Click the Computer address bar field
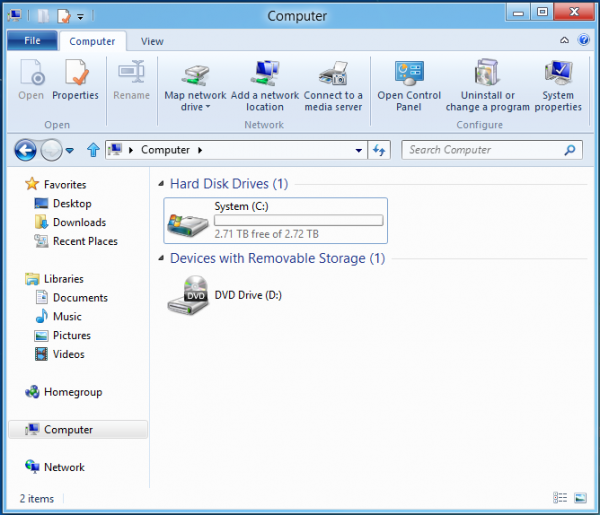This screenshot has height=515, width=600. (x=236, y=150)
